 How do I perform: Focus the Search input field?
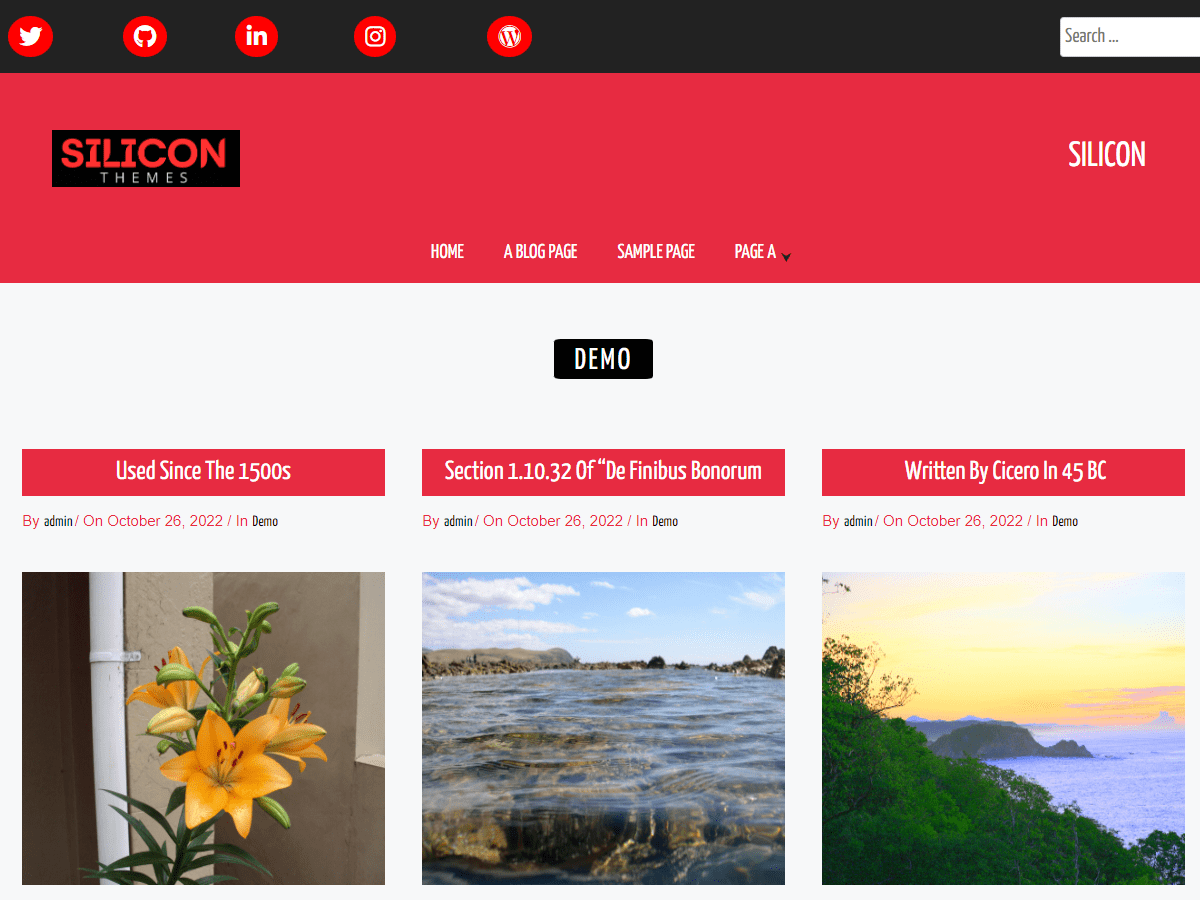point(1130,37)
